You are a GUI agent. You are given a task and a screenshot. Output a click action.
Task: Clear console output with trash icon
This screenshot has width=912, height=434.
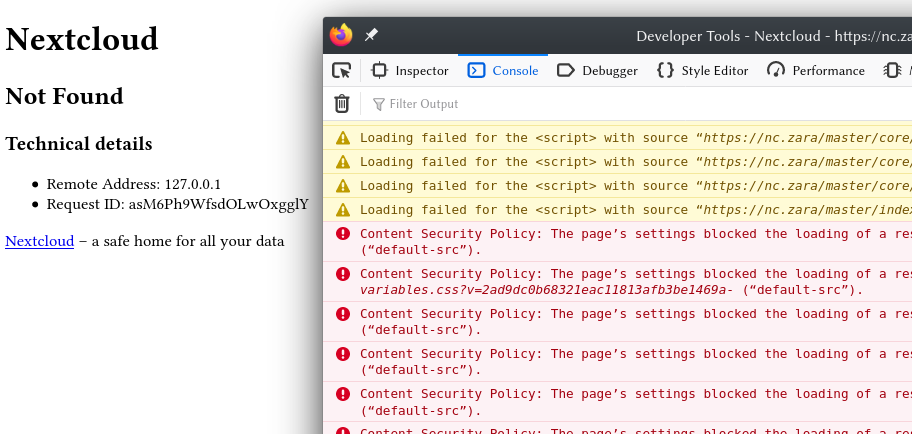pos(342,104)
